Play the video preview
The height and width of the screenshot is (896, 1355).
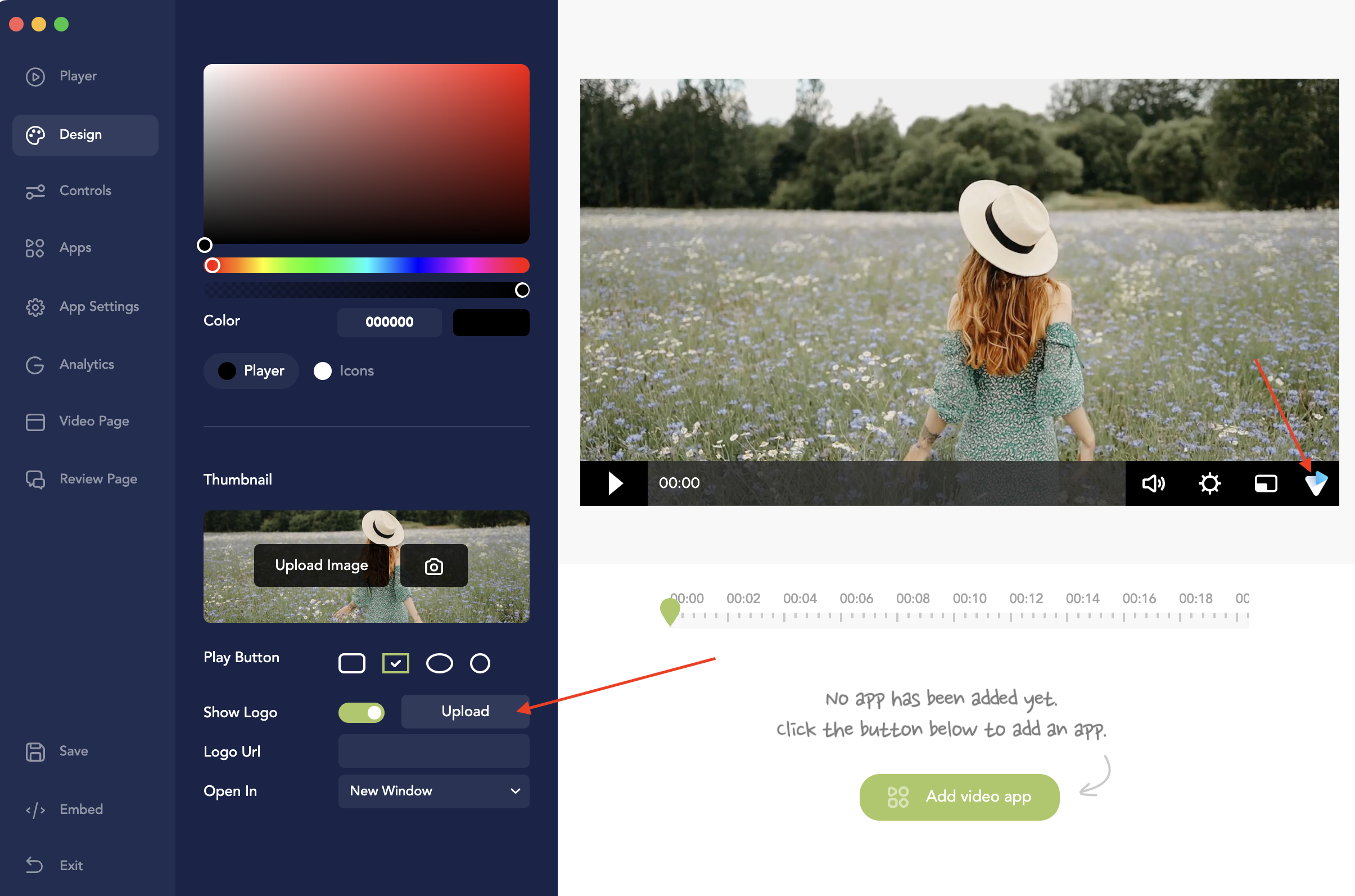[x=615, y=483]
